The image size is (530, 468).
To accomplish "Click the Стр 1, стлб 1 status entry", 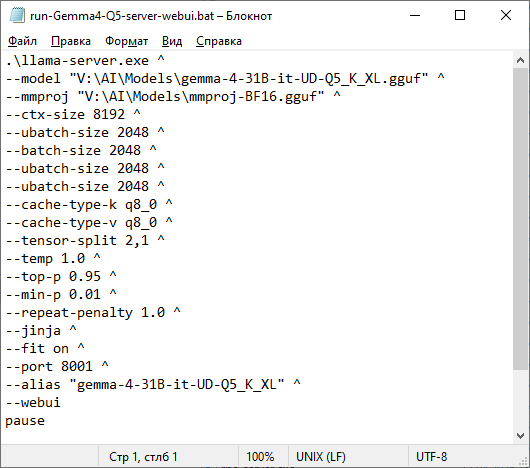I will (x=143, y=457).
